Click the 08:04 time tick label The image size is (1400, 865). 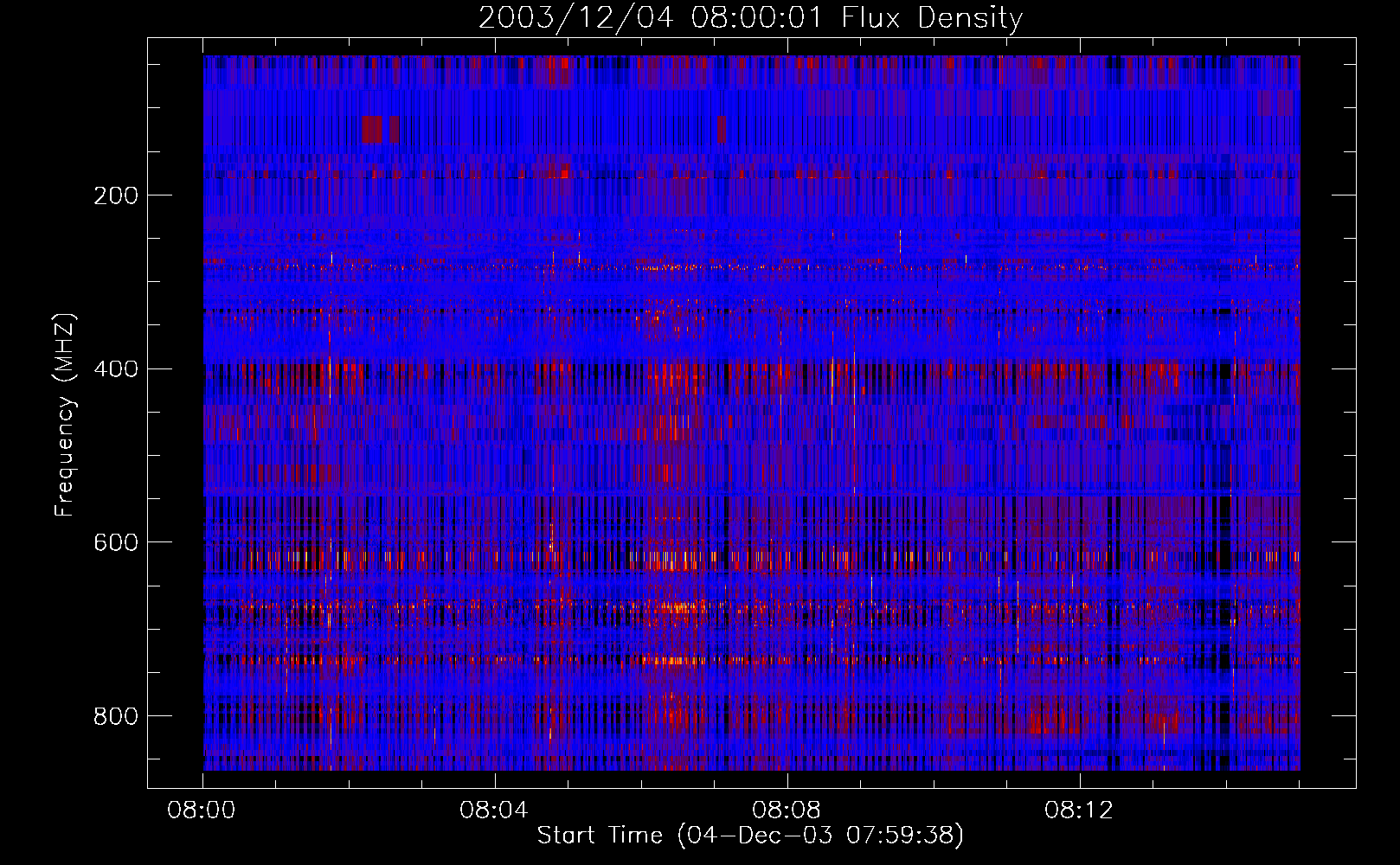point(494,811)
